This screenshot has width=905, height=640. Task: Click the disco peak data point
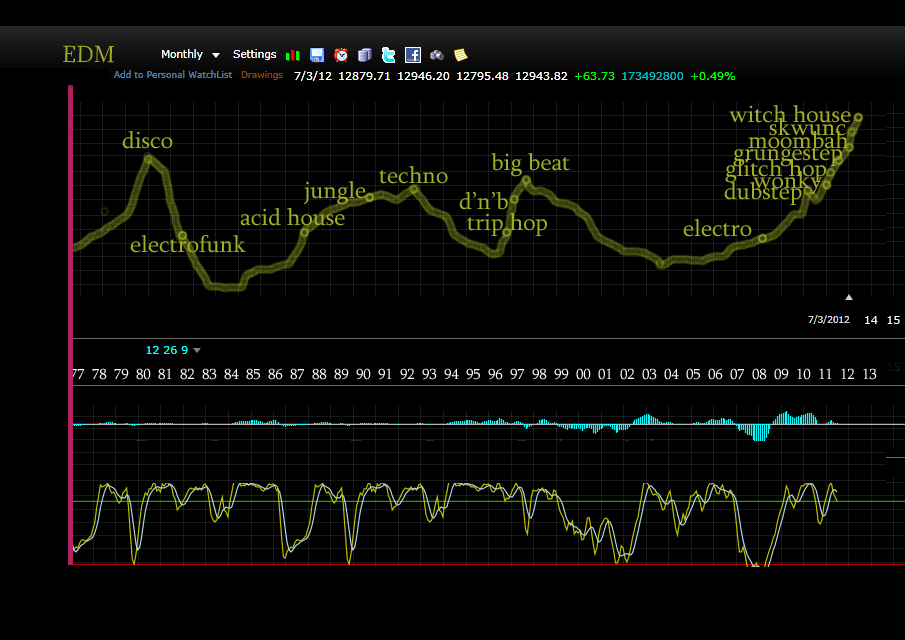pyautogui.click(x=148, y=159)
